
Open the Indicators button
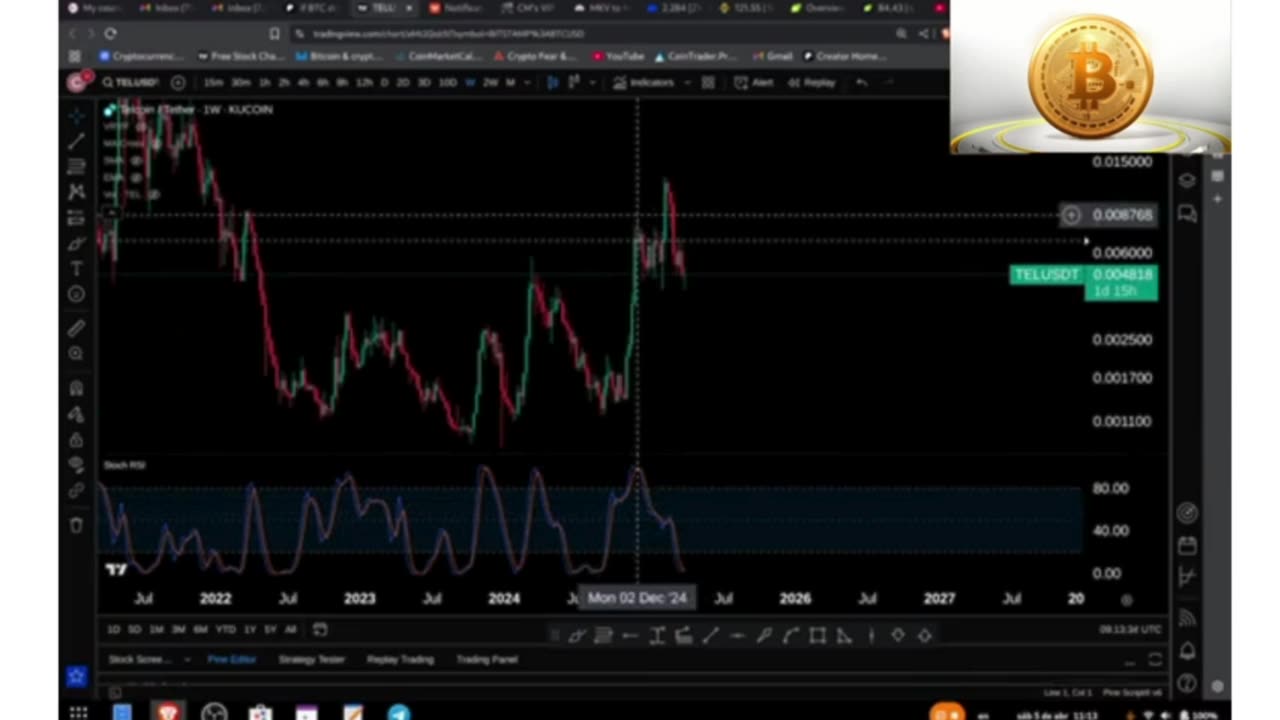pyautogui.click(x=645, y=82)
